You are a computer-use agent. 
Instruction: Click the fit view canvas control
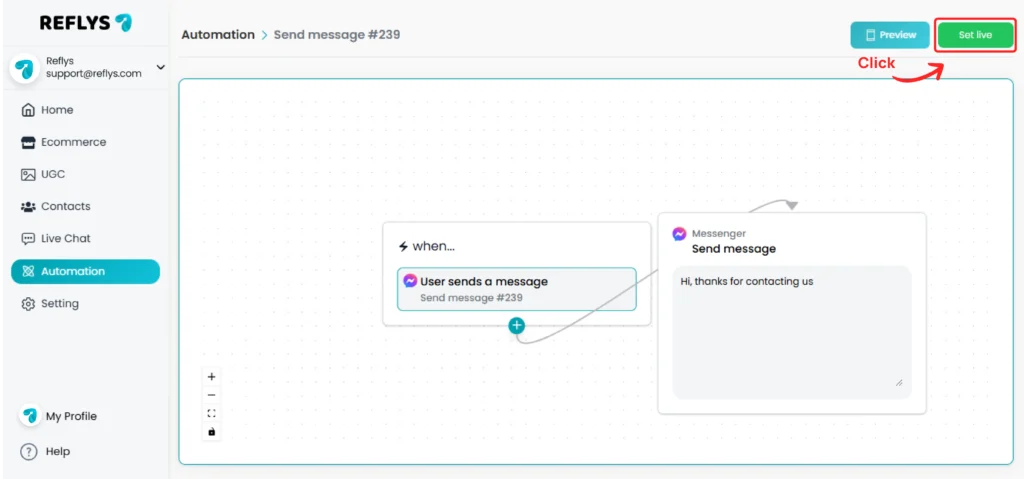pos(211,413)
